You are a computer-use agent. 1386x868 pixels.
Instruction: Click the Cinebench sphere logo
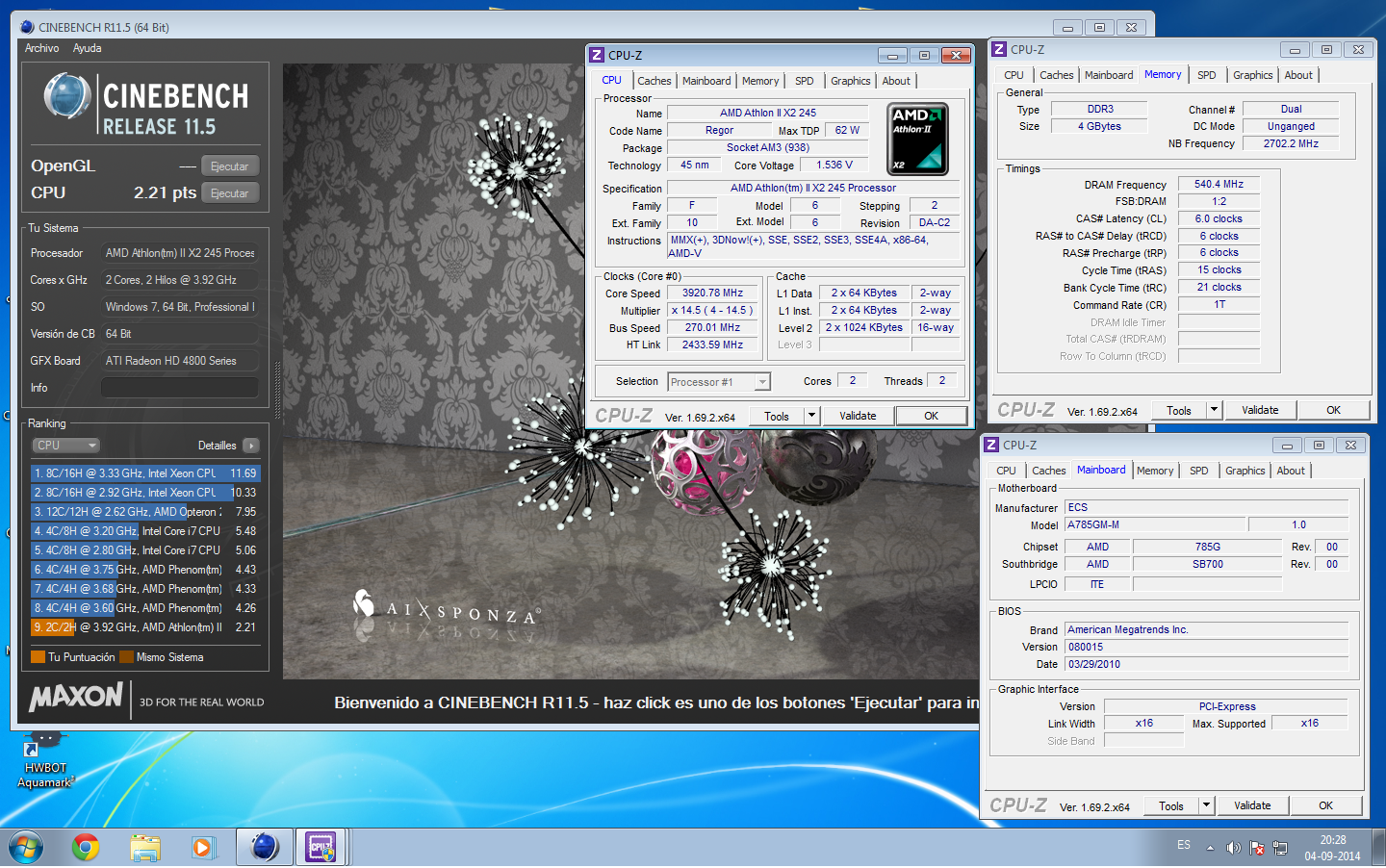[x=67, y=96]
